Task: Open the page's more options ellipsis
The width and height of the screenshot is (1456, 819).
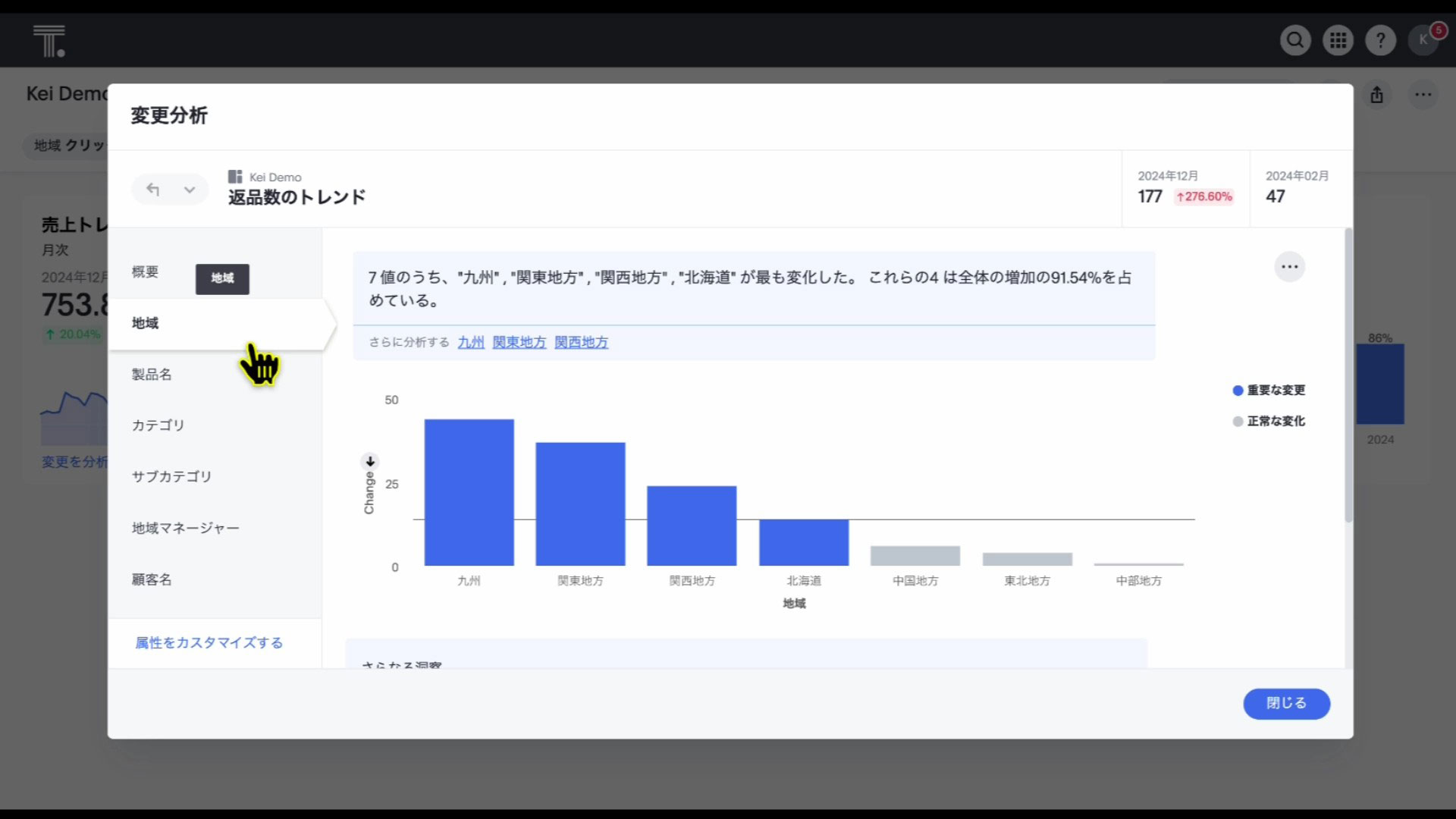Action: tap(1423, 95)
